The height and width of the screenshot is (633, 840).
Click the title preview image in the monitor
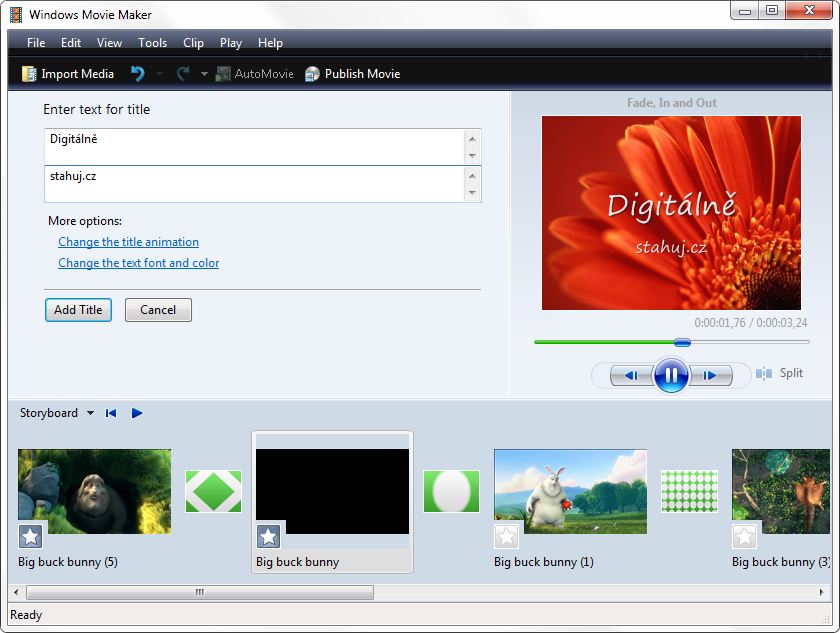[671, 213]
